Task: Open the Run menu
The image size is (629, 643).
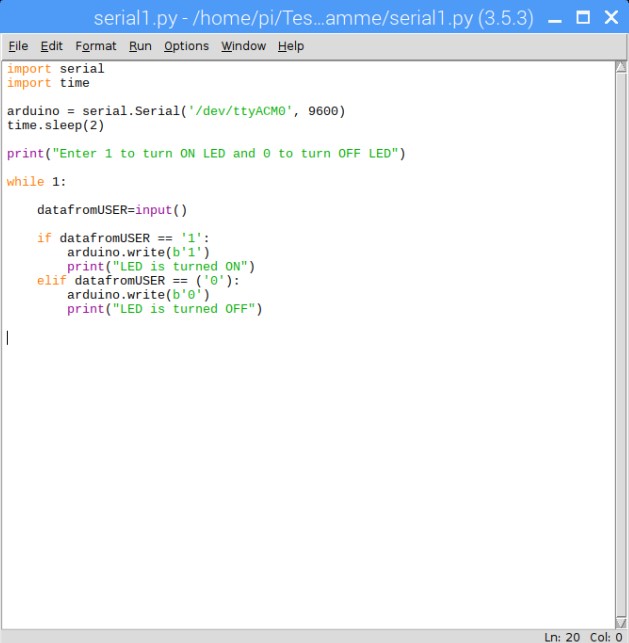Action: [x=140, y=46]
